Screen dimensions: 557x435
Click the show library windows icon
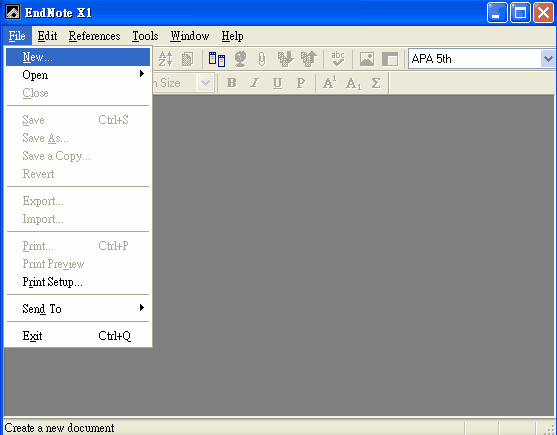tap(217, 59)
